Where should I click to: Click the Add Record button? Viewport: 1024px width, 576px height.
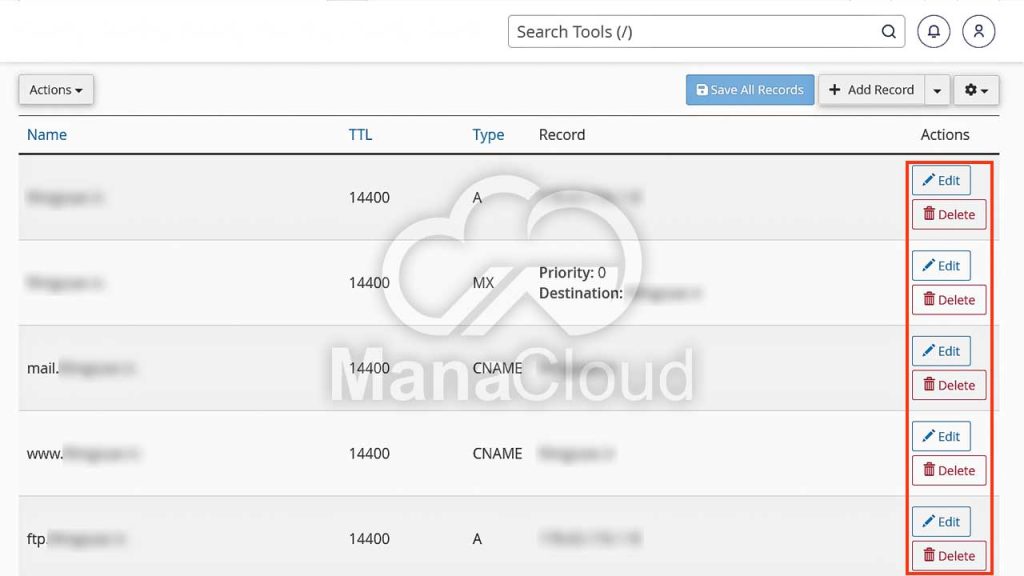[871, 90]
